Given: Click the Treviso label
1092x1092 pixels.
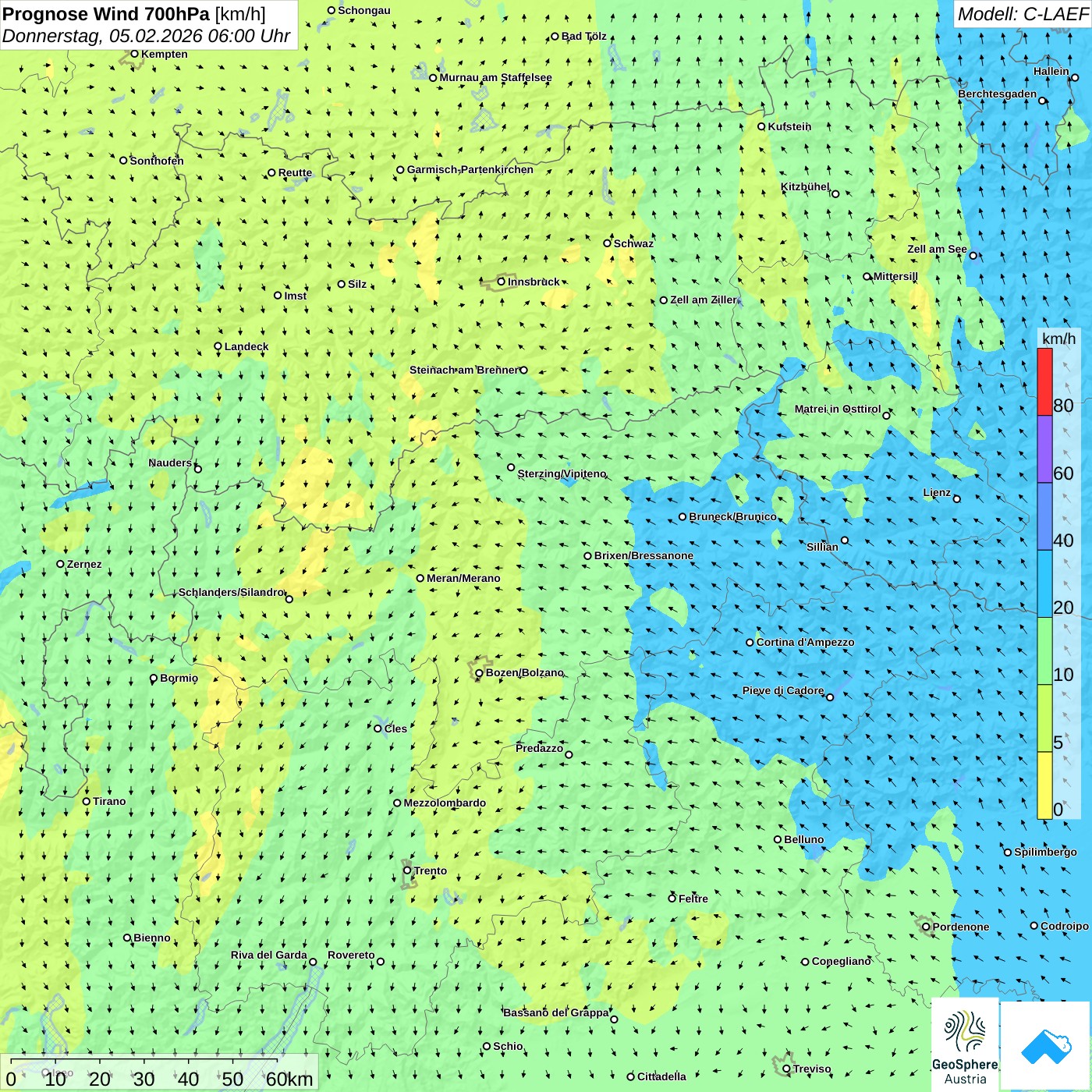Looking at the screenshot, I should tap(812, 1069).
